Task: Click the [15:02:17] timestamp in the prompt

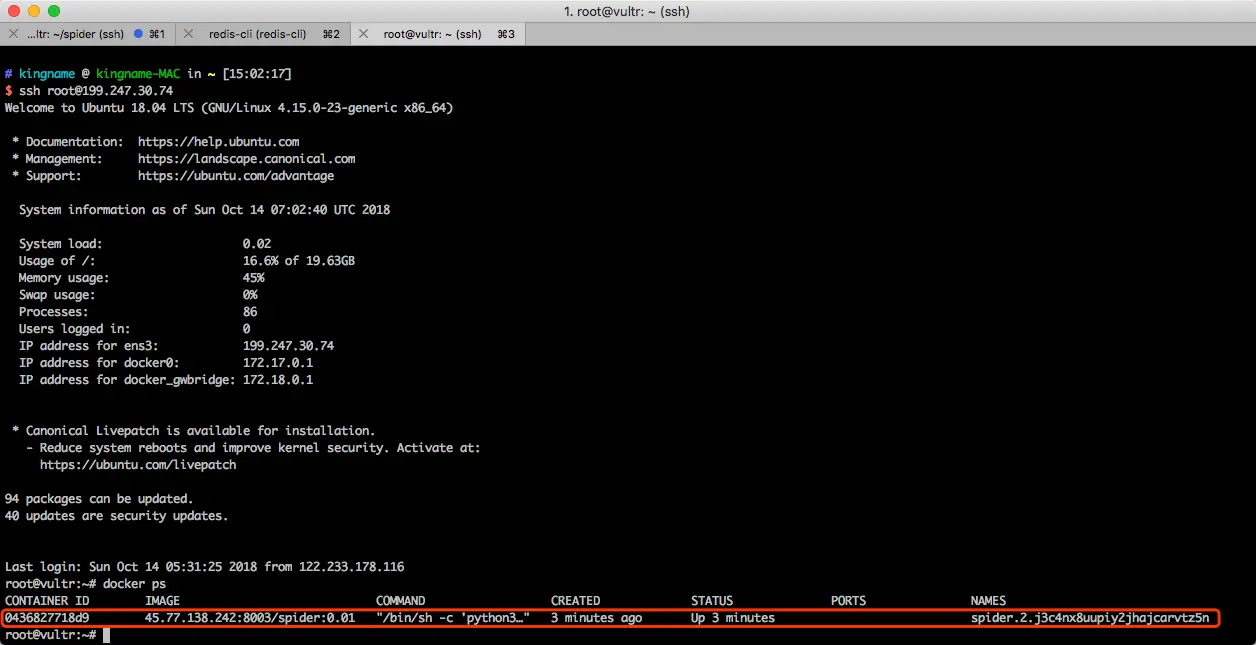Action: (x=257, y=74)
